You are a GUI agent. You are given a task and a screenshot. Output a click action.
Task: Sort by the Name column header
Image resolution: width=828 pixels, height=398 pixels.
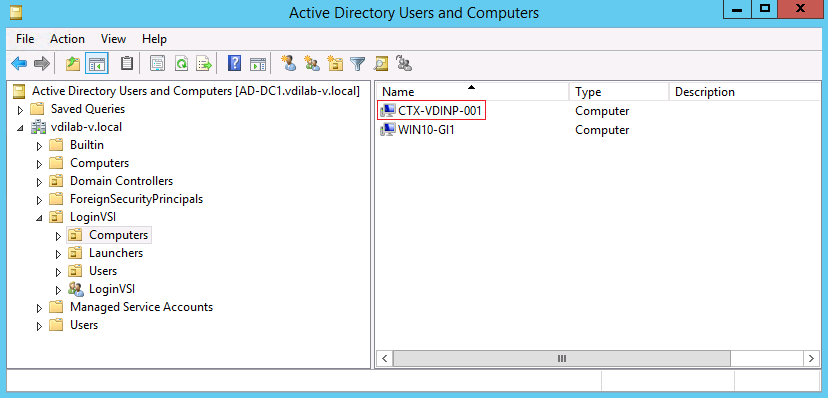[472, 91]
